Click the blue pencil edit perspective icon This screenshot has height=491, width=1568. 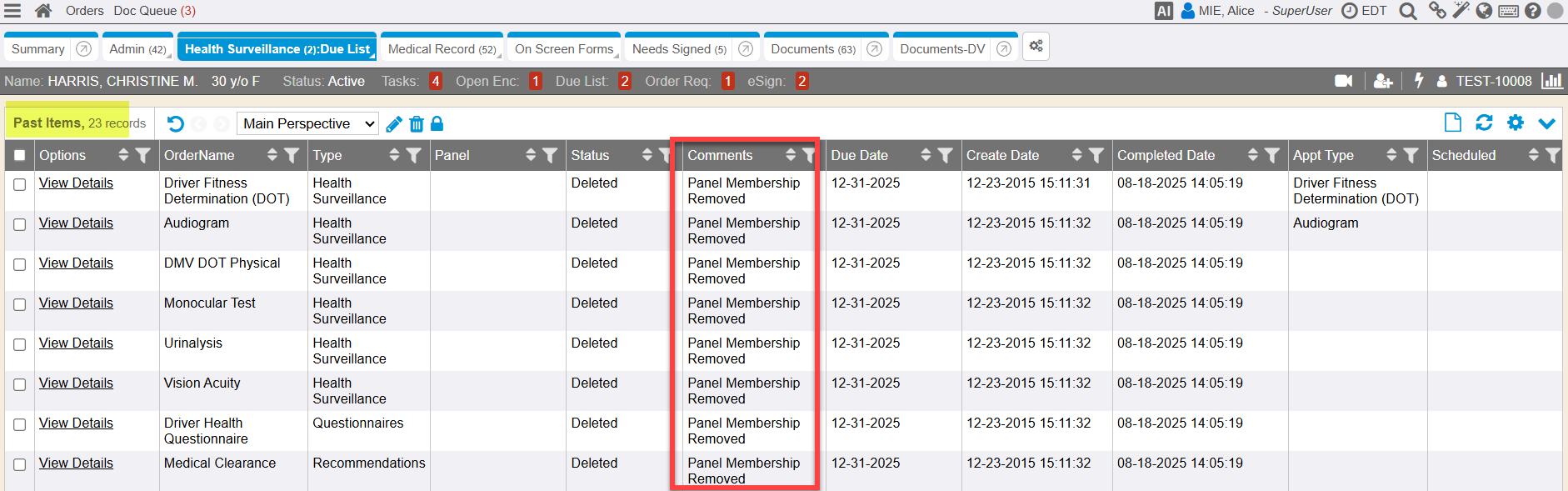coord(394,124)
